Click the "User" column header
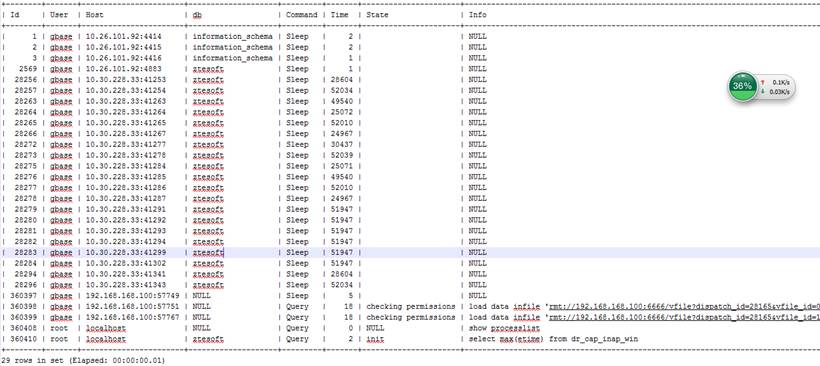The height and width of the screenshot is (366, 820). coord(59,15)
